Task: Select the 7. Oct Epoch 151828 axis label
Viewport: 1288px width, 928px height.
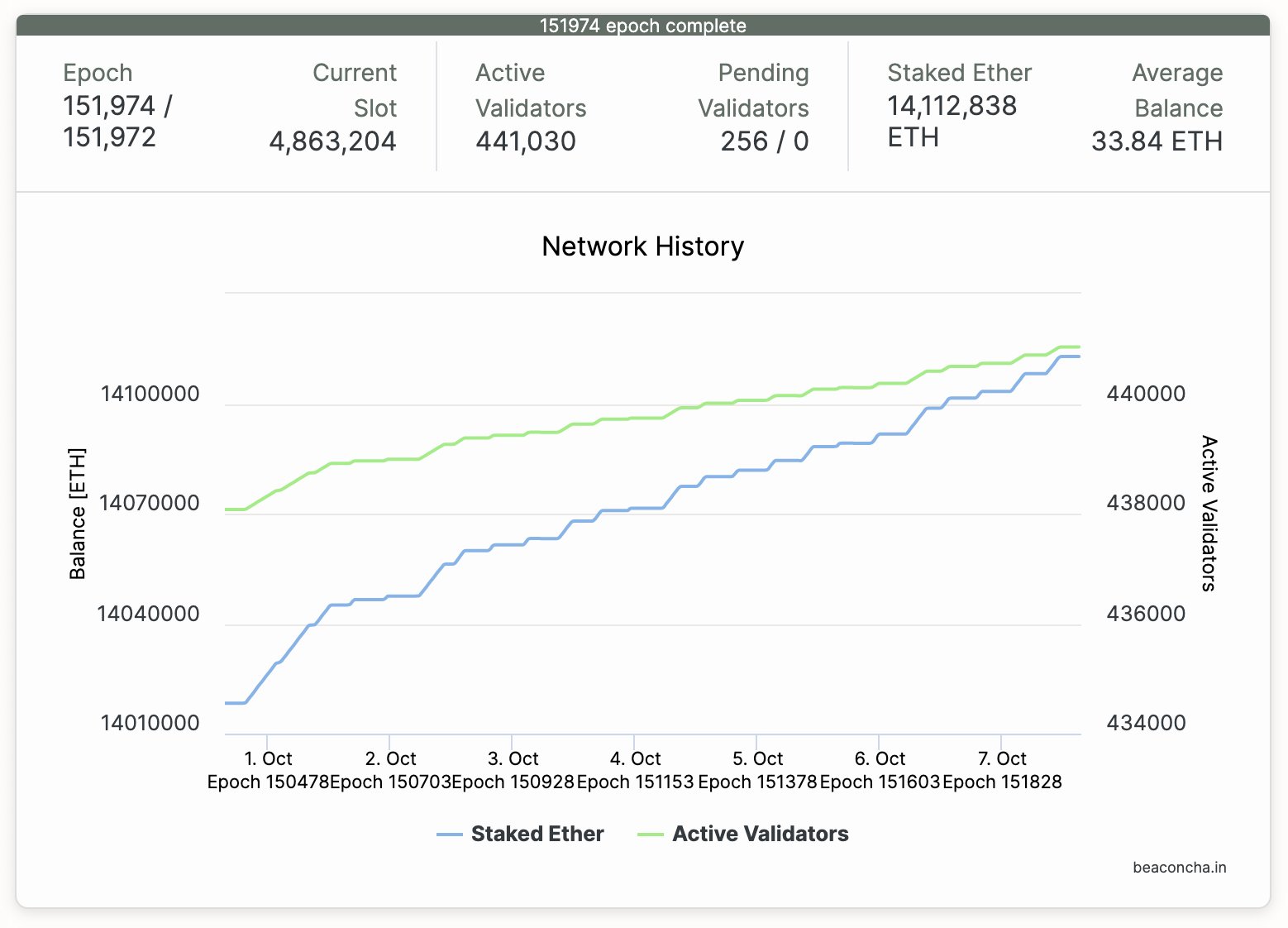Action: 1002,770
